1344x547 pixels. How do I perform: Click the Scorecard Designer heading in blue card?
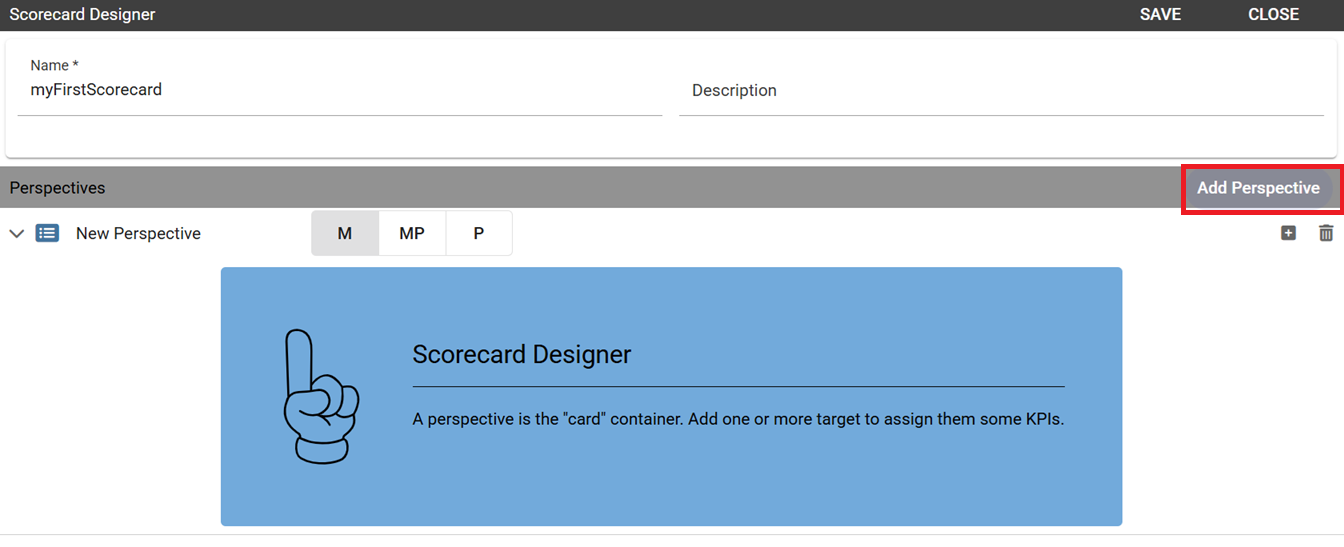[522, 354]
